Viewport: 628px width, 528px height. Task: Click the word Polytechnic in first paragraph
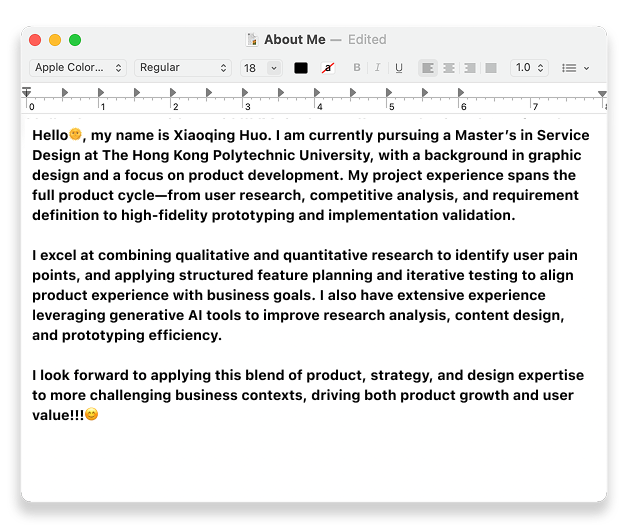[x=254, y=155]
